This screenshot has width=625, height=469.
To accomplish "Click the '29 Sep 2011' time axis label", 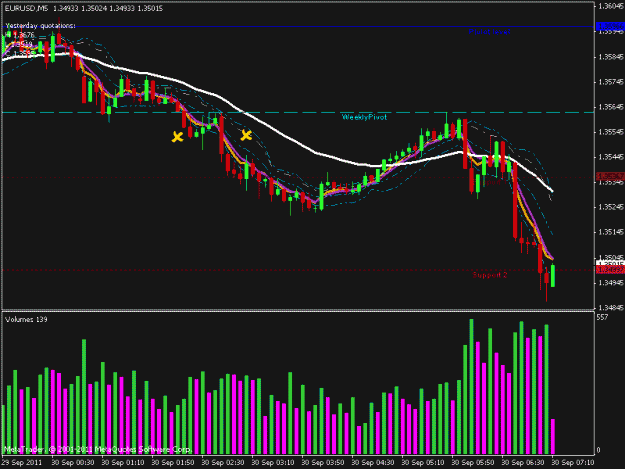I will 22,463.
